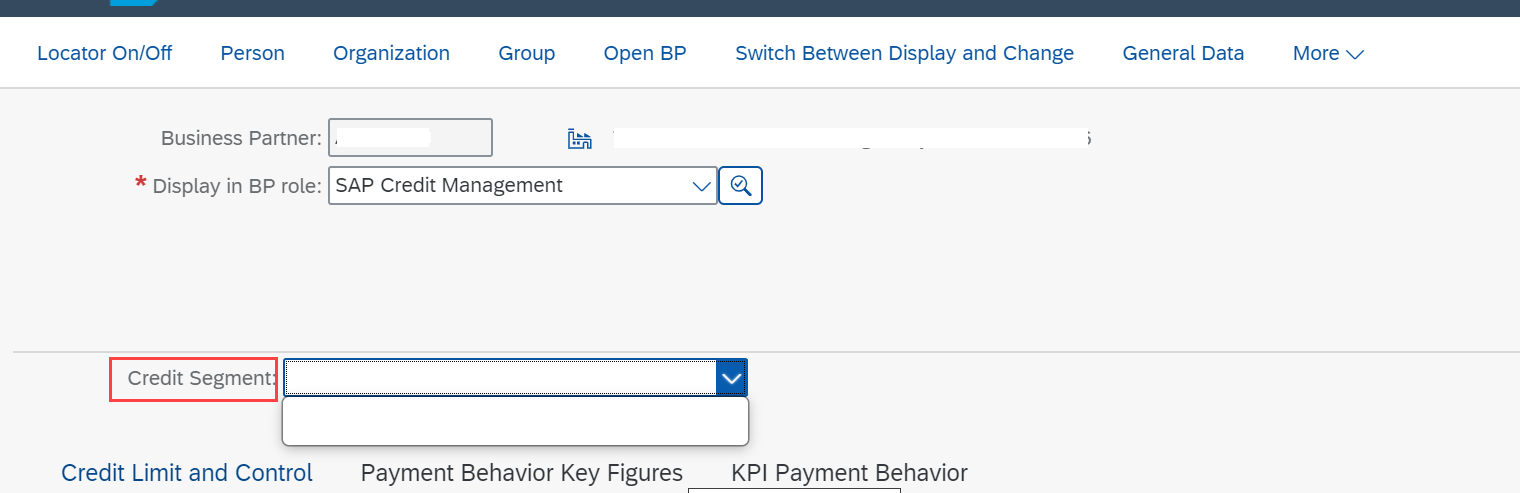Select the empty entry in Credit Segment list
This screenshot has width=1520, height=493.
pos(516,421)
